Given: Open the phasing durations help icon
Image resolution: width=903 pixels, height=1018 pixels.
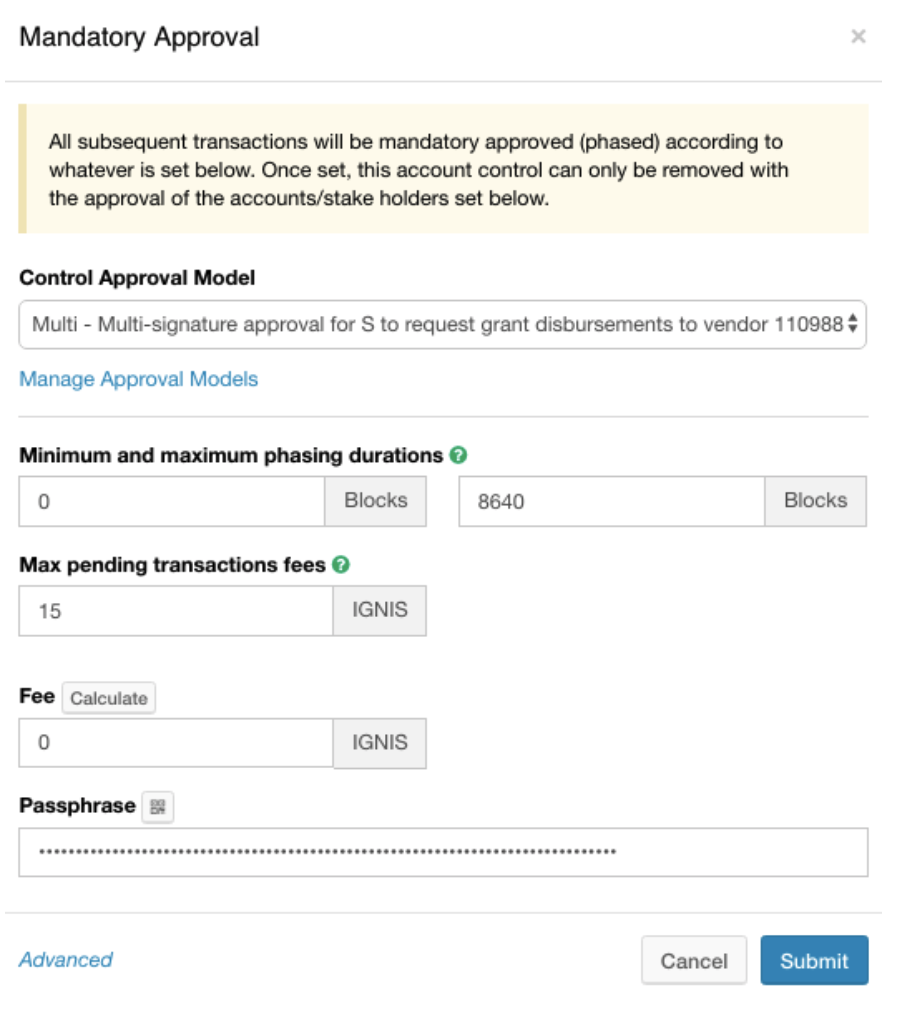Looking at the screenshot, I should 459,456.
